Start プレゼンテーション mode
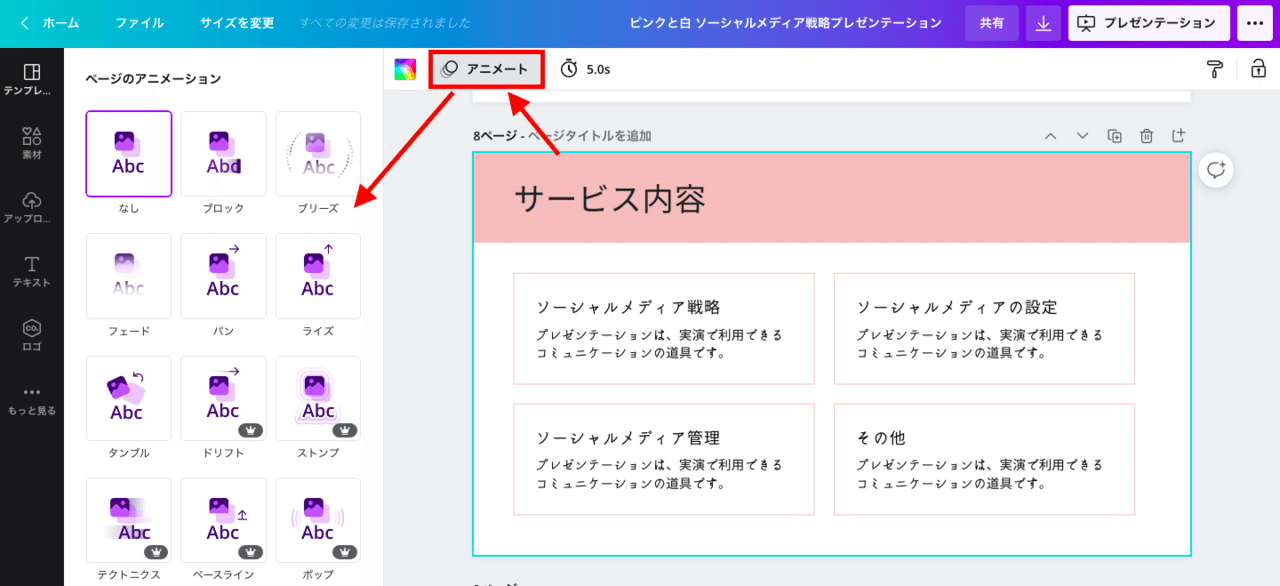Screen dimensions: 1280x586 point(1148,22)
